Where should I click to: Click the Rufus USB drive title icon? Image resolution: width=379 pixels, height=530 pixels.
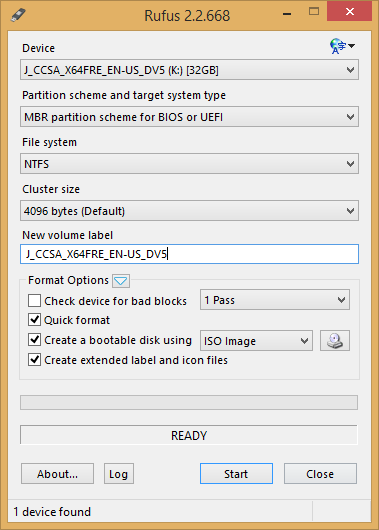point(18,15)
